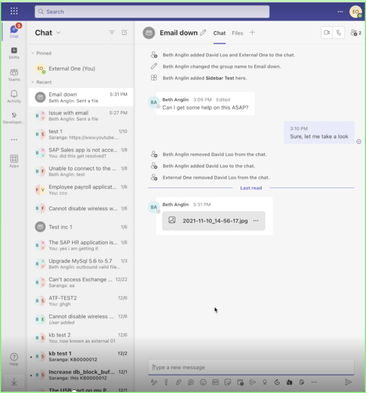Click the new chat compose icon
The image size is (366, 393).
[124, 32]
